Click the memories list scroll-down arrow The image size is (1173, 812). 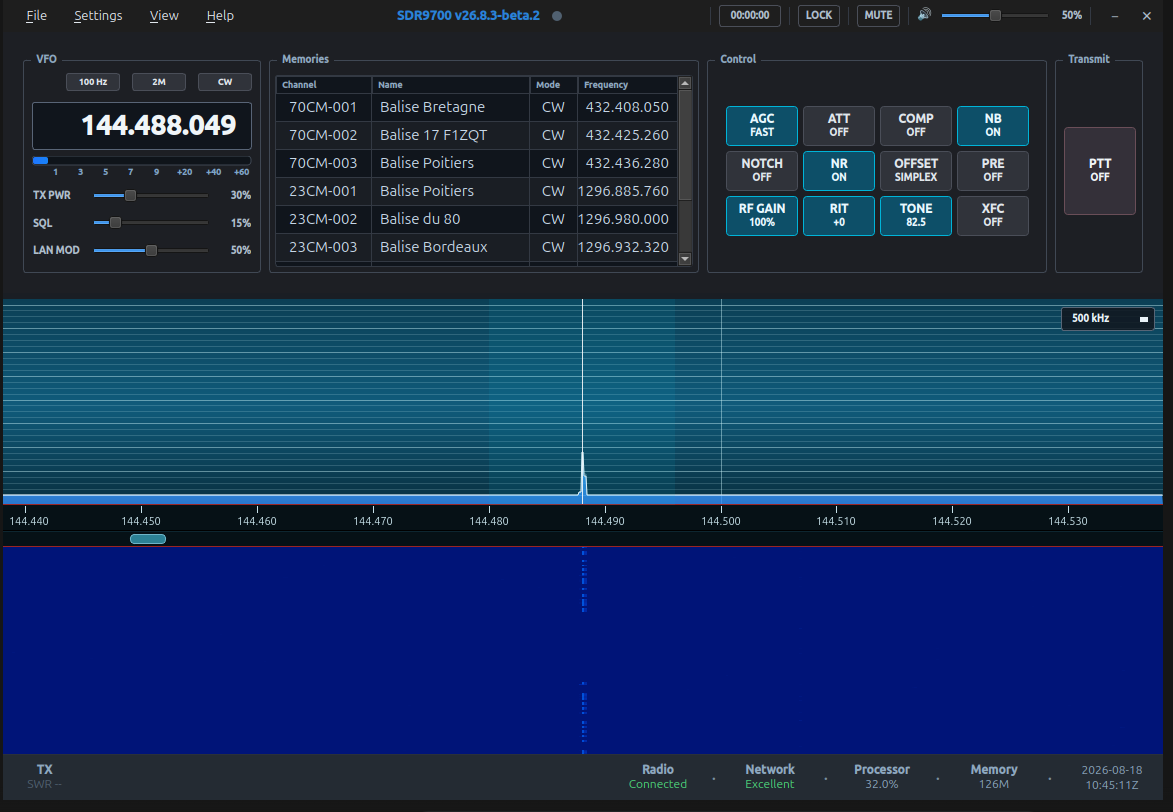pyautogui.click(x=684, y=259)
